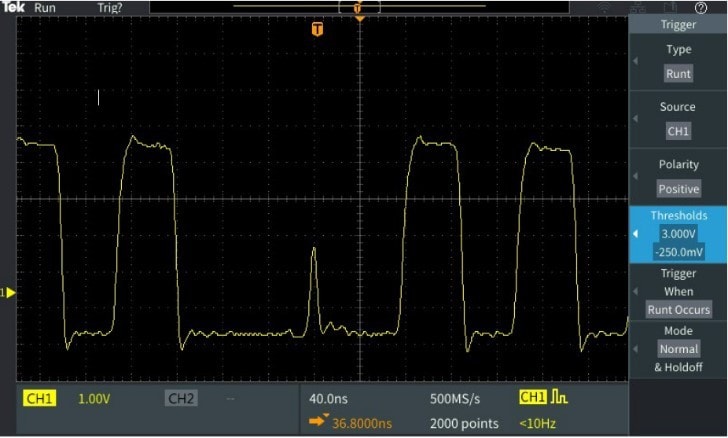Select the gray CH2 channel badge
This screenshot has height=438, width=728.
coord(181,398)
